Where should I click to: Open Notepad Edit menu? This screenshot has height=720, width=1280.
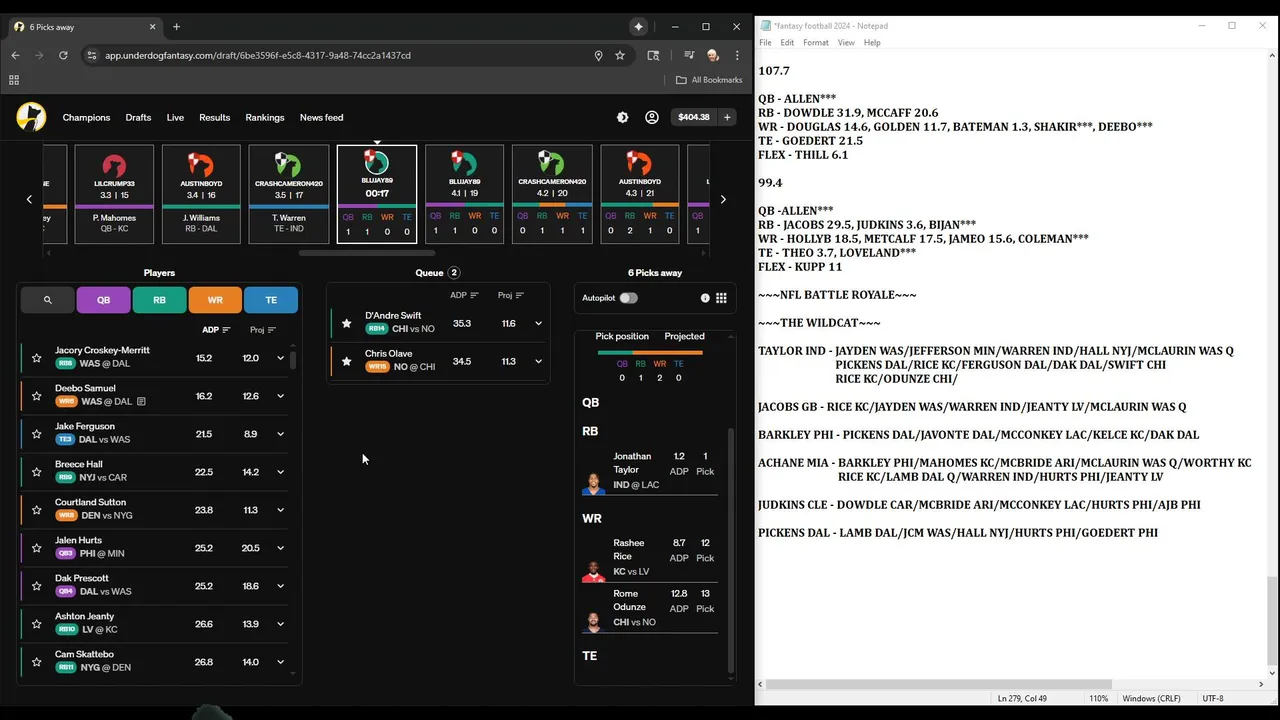(x=787, y=43)
